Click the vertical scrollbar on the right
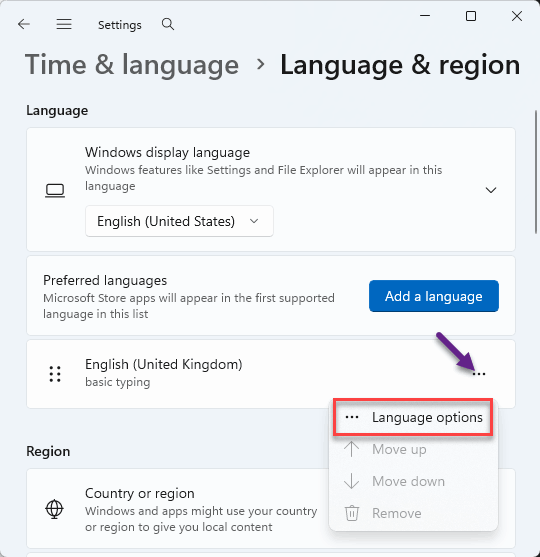The width and height of the screenshot is (540, 557). [x=536, y=172]
